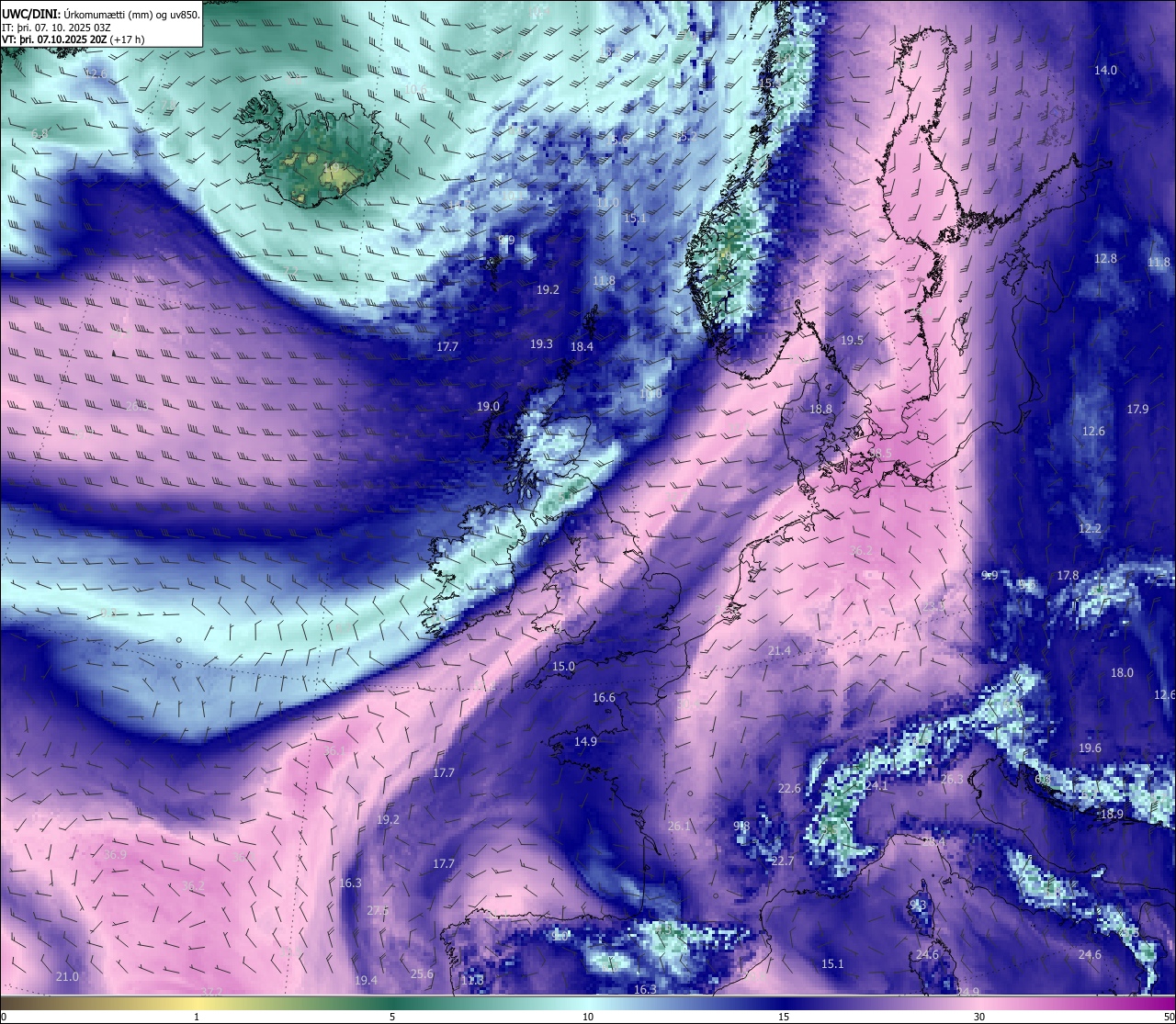Click the '18.0' value on the map

[x=1122, y=673]
